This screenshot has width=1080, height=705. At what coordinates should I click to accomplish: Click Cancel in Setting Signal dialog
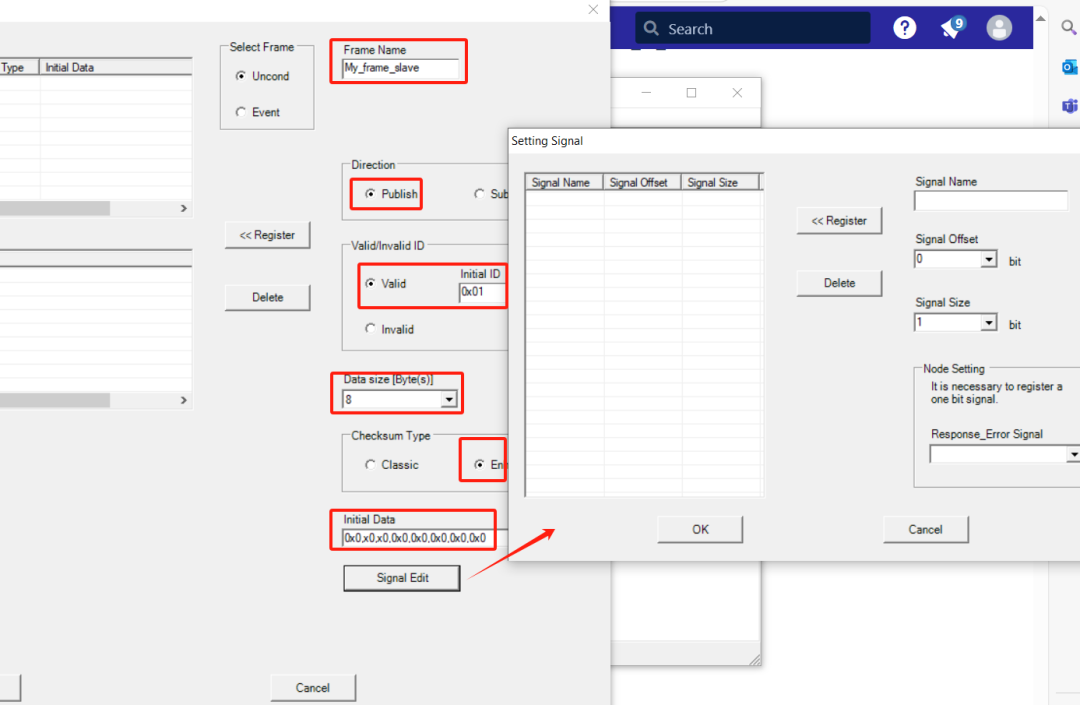tap(926, 529)
